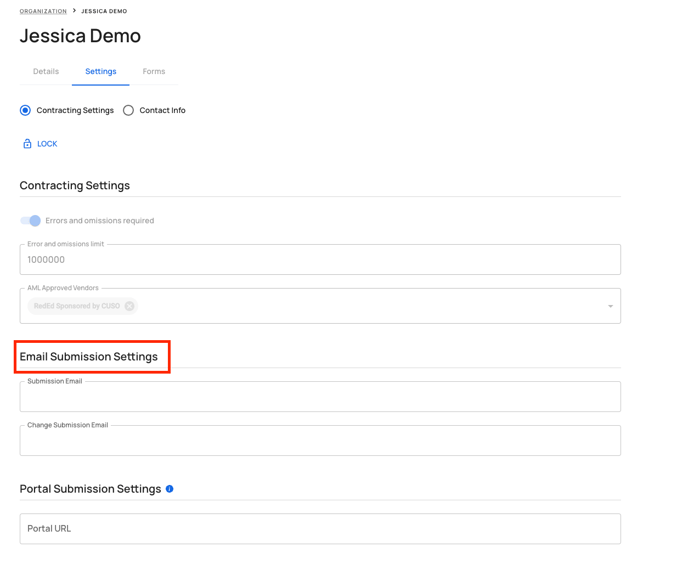Go to the Organization breadcrumb link
The width and height of the screenshot is (688, 587).
coord(43,11)
